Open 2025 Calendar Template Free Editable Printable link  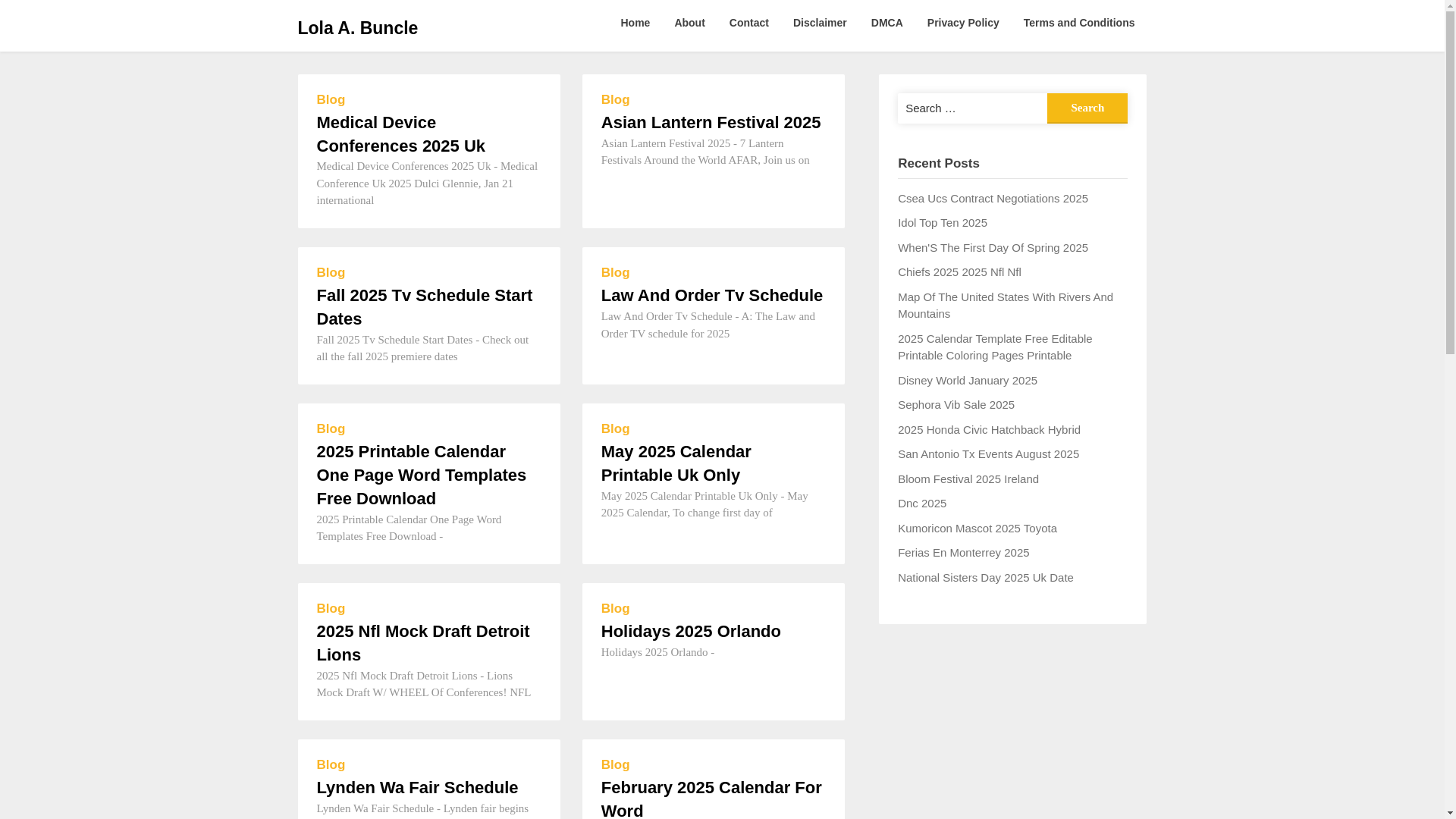coord(995,347)
